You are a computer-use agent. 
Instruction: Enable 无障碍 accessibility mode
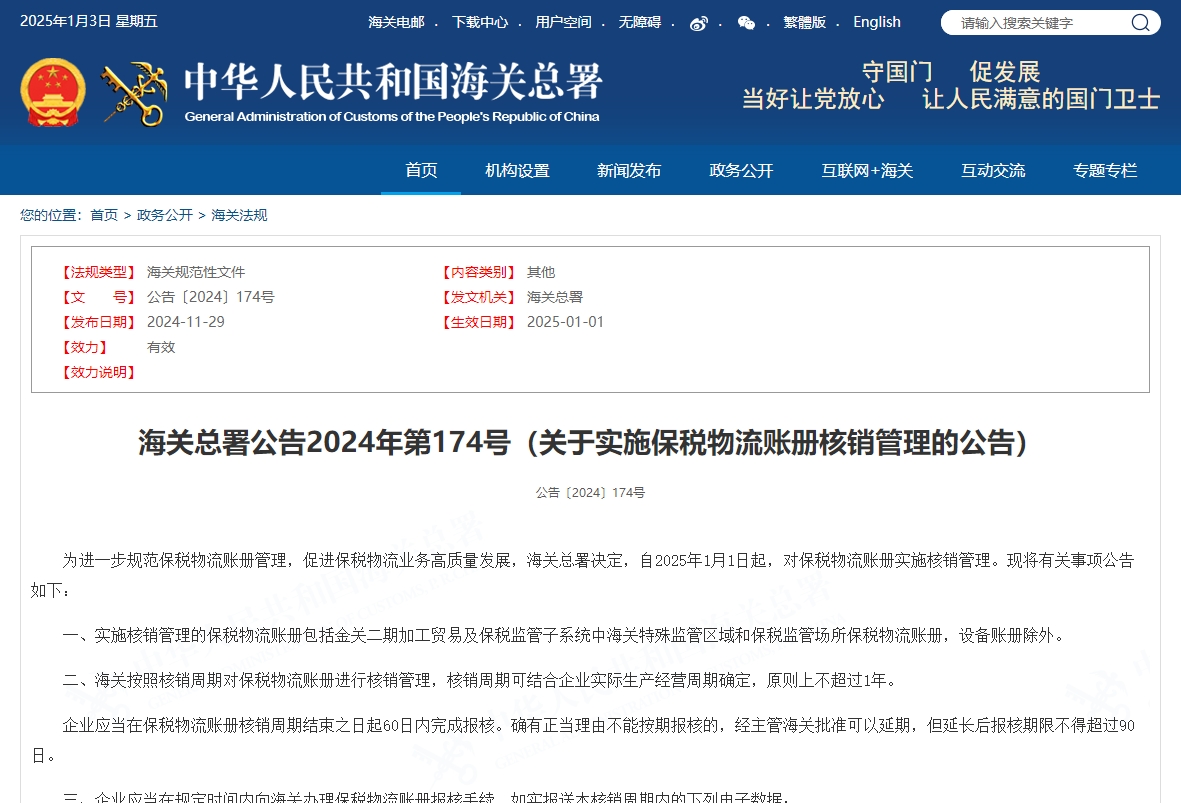point(639,22)
